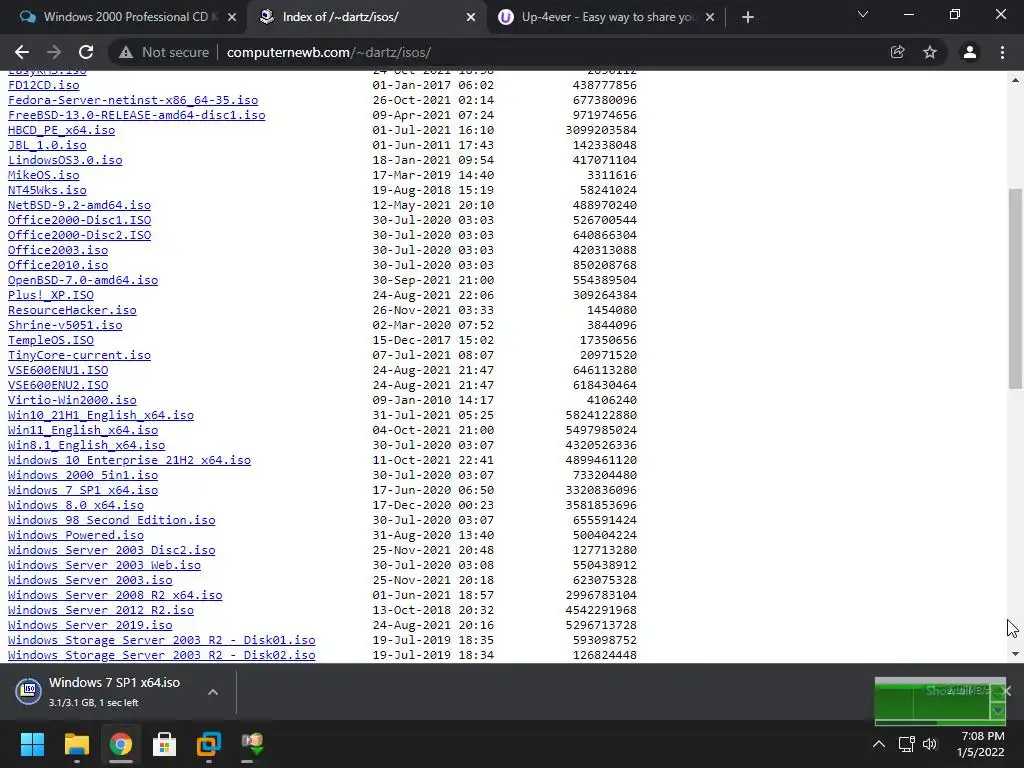Show hidden system tray icons

tap(879, 744)
